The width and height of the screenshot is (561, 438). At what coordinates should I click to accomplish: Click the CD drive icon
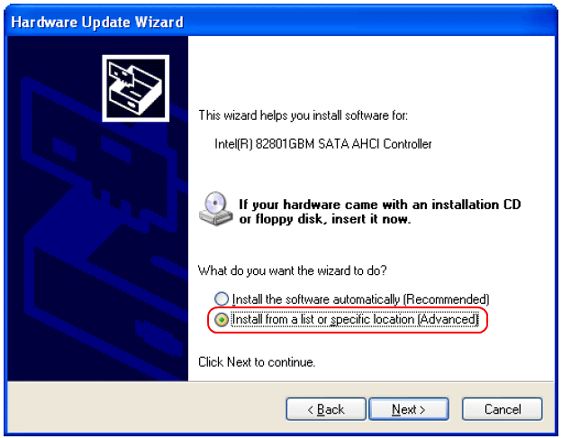[x=216, y=209]
